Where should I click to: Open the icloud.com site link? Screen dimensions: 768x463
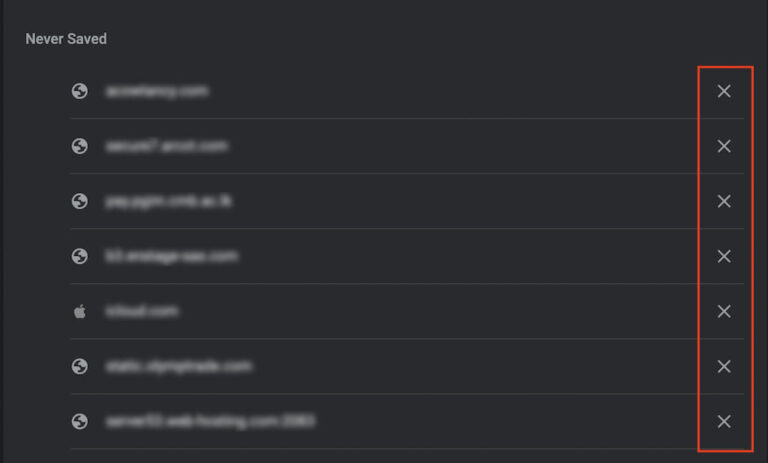click(x=141, y=311)
